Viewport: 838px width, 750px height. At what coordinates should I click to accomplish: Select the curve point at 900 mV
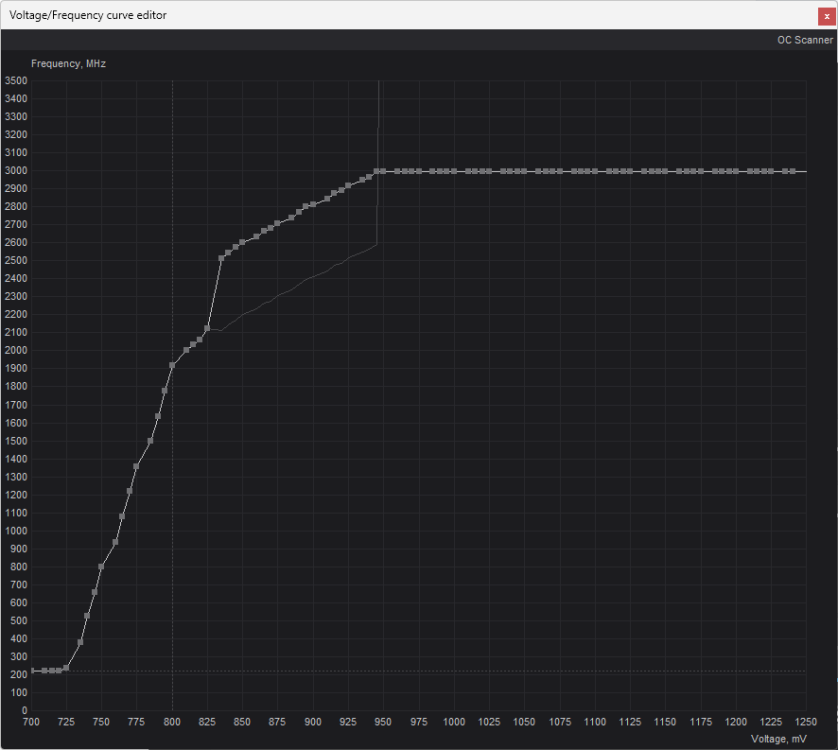[313, 204]
